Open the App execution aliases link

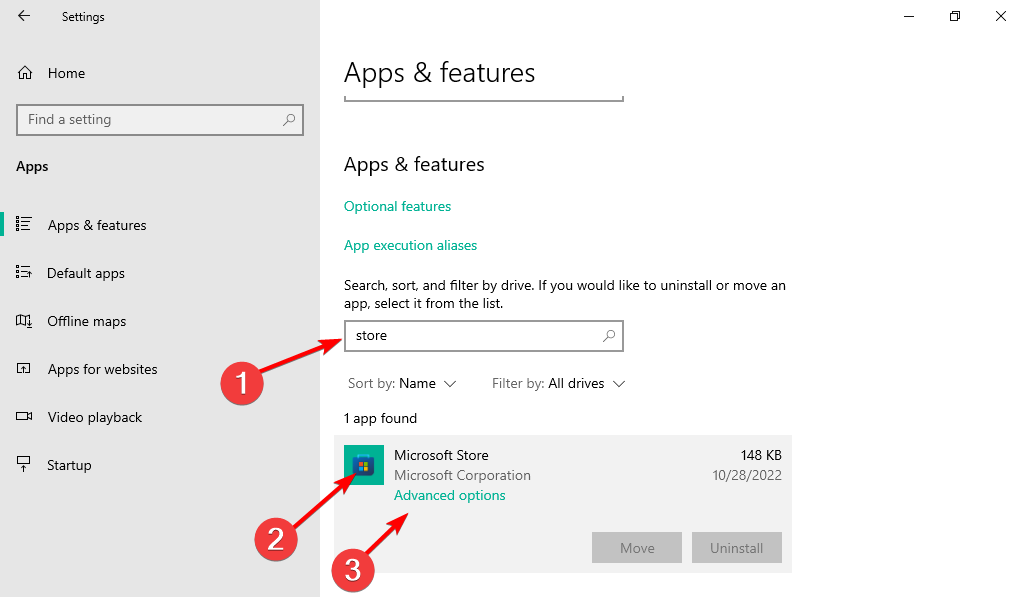click(x=410, y=245)
